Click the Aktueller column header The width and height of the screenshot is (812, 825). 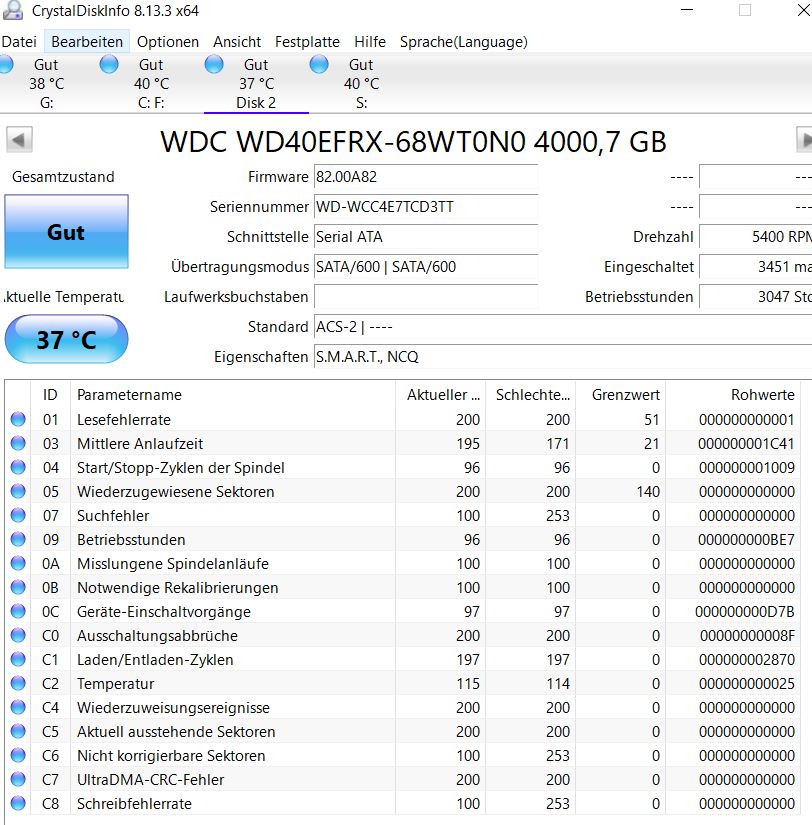(x=440, y=395)
